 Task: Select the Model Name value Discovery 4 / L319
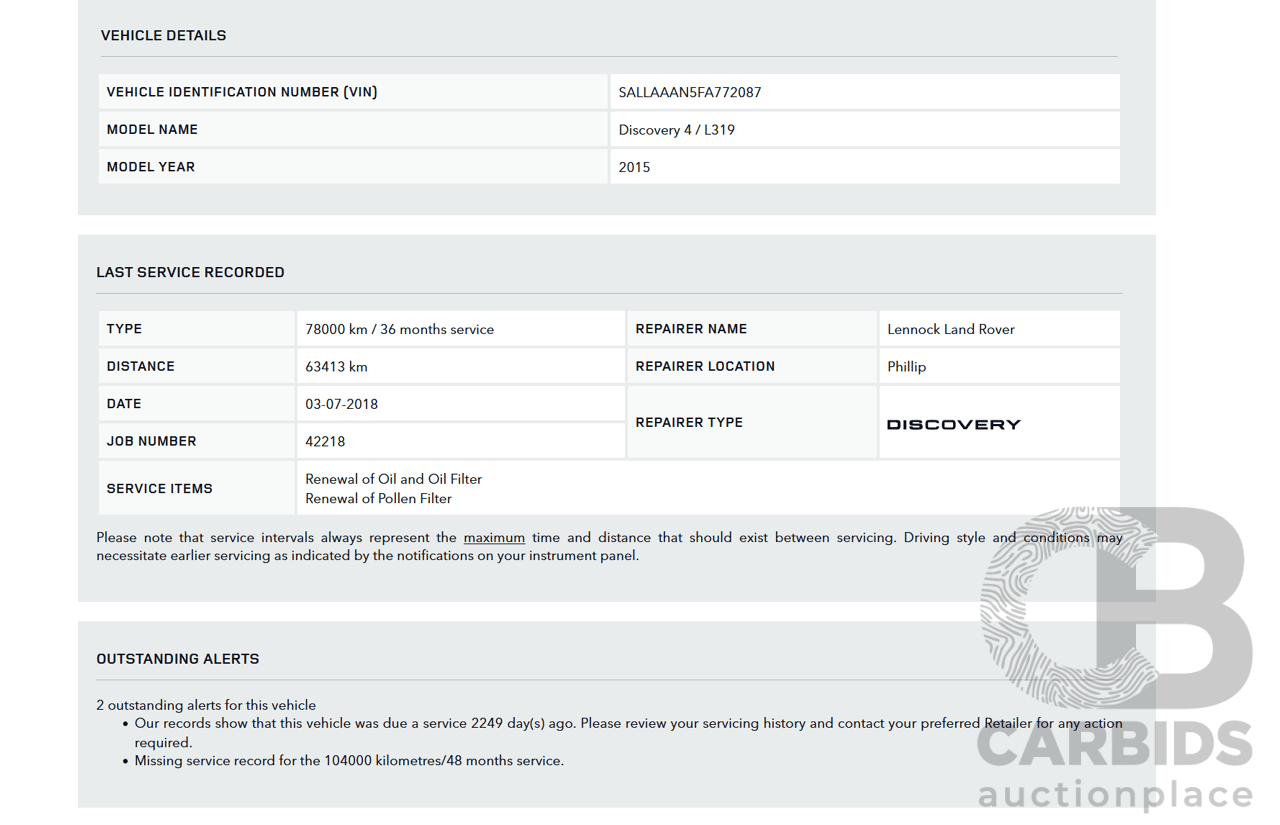tap(677, 130)
